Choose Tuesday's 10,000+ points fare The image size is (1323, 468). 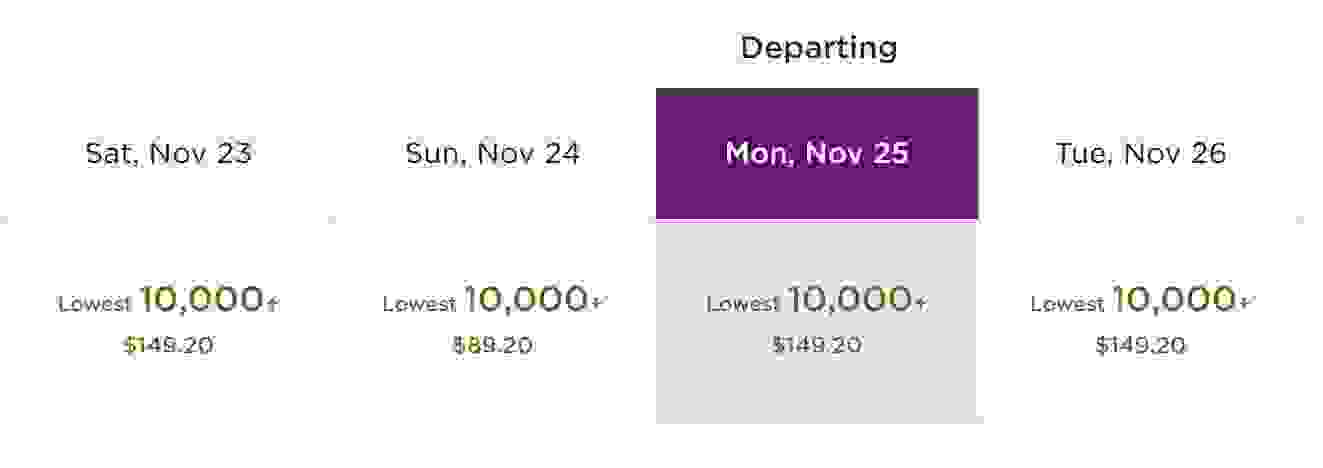(1182, 299)
